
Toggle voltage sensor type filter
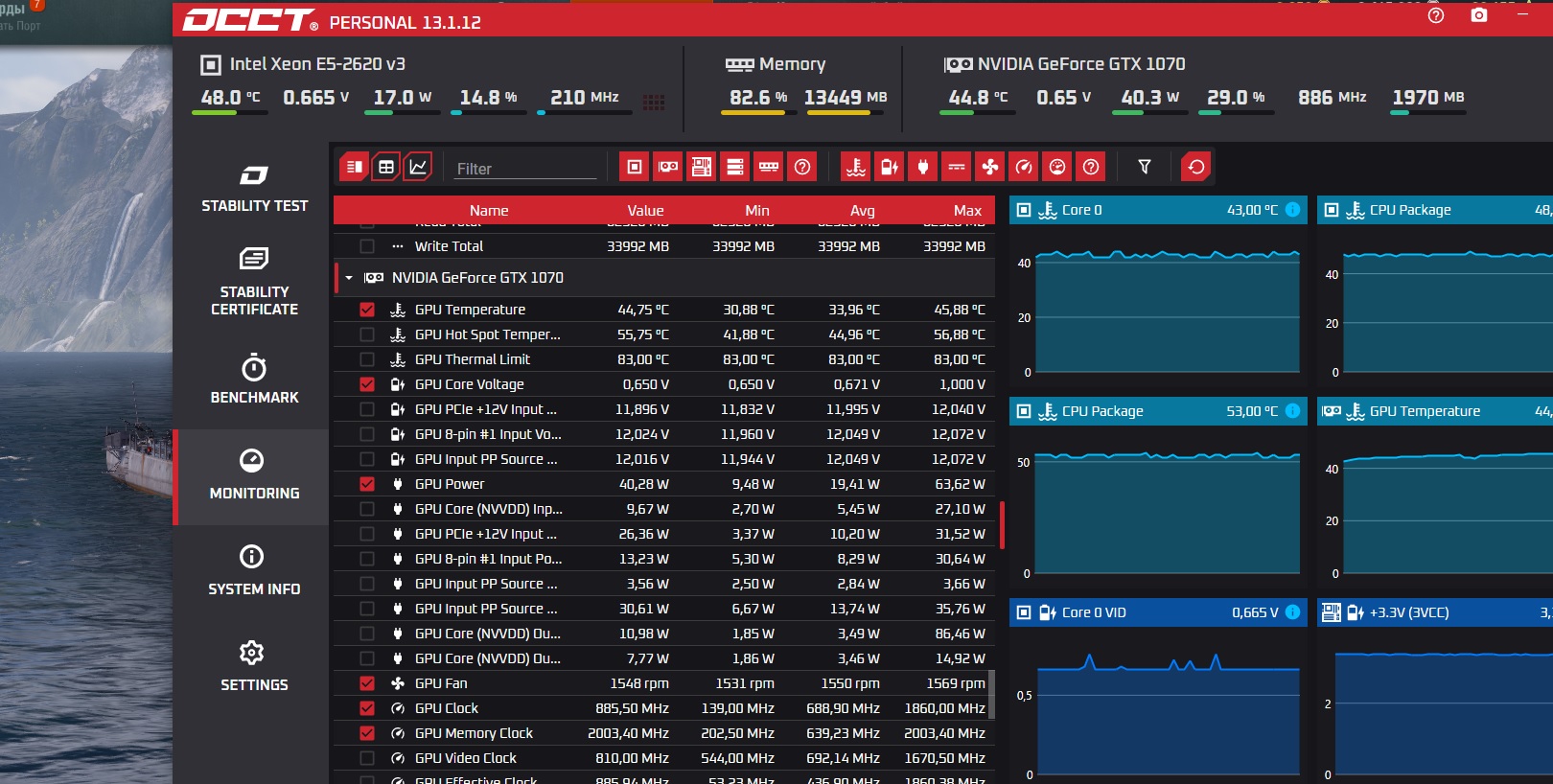[890, 167]
